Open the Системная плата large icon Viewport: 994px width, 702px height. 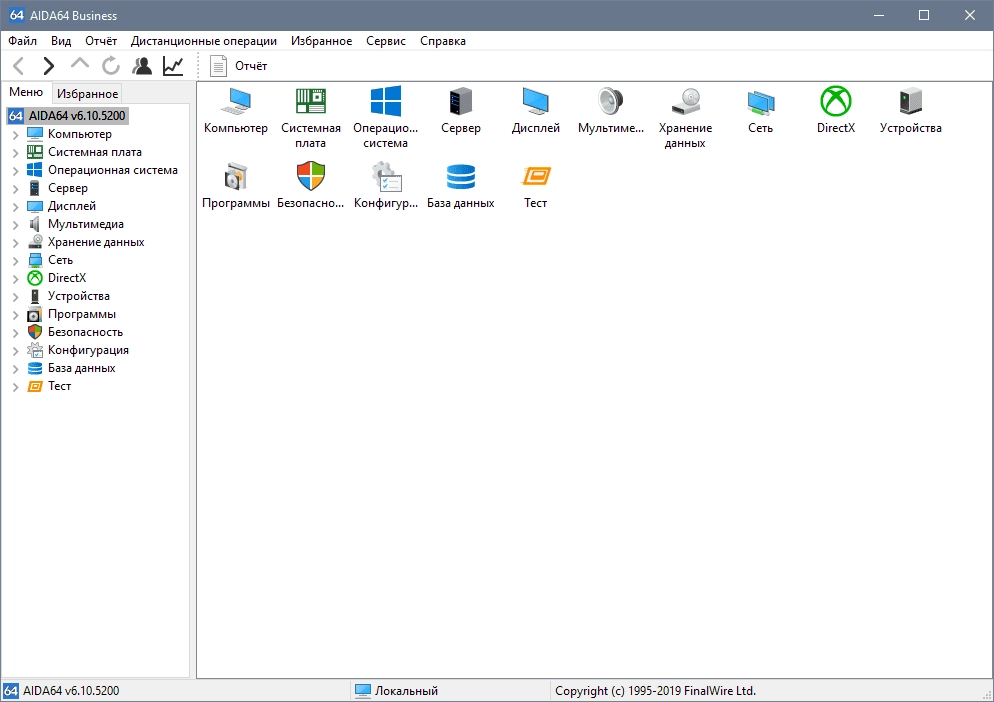click(311, 102)
